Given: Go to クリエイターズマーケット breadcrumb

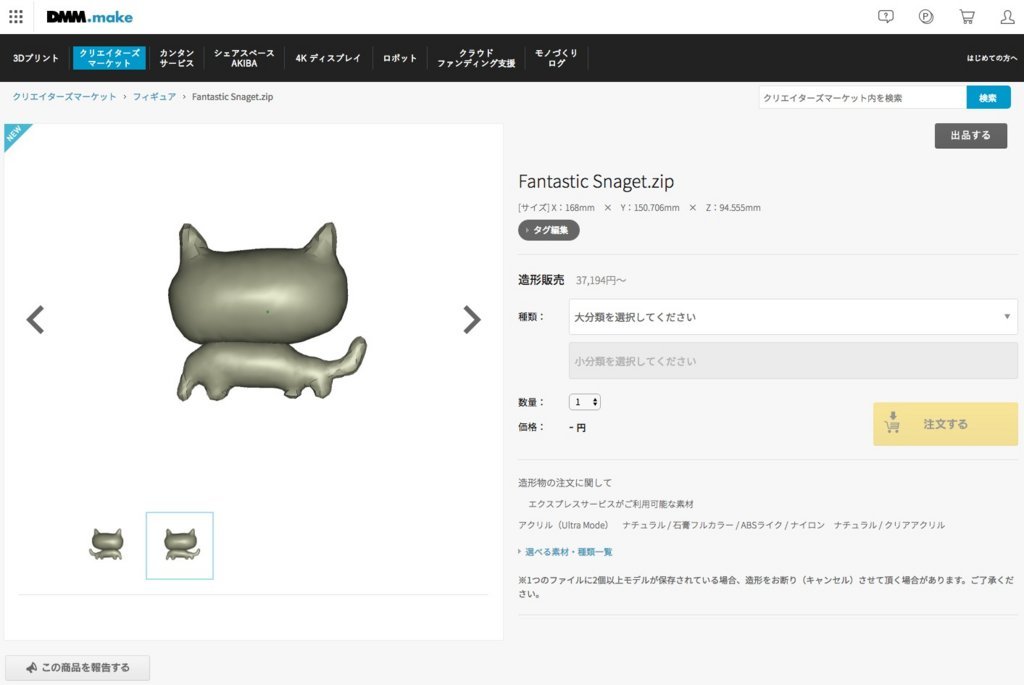Looking at the screenshot, I should (x=64, y=97).
